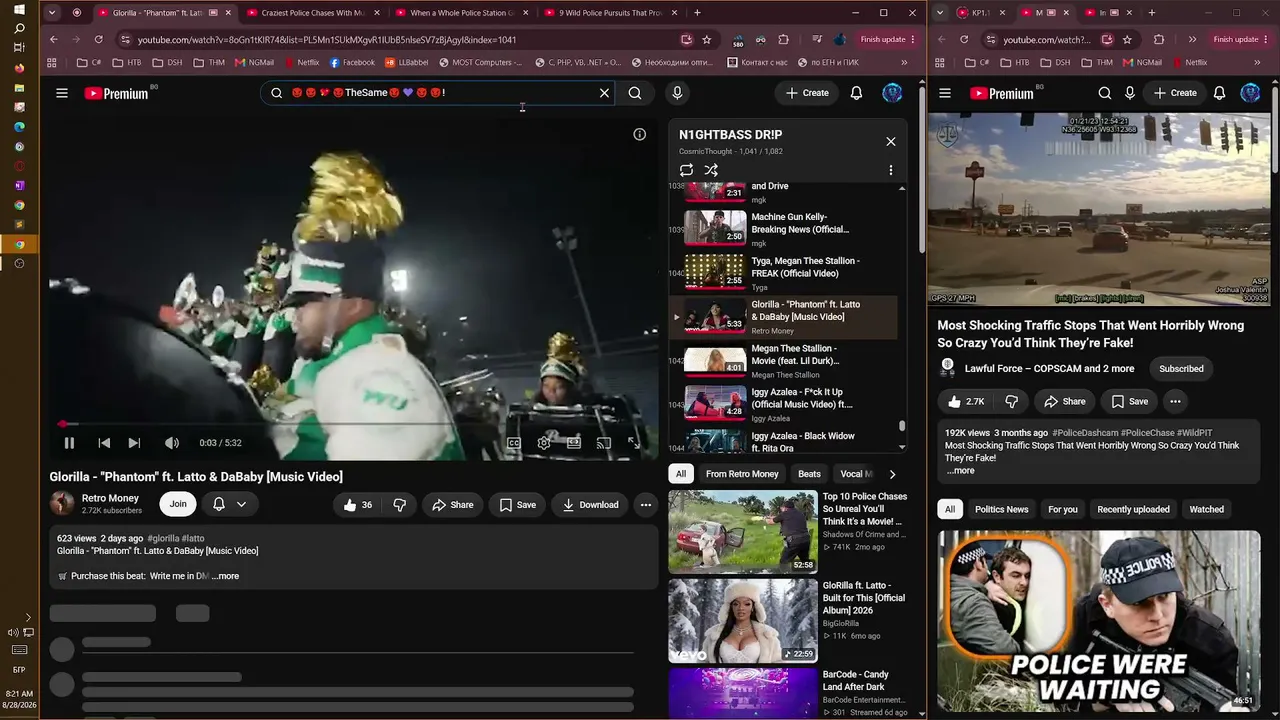
Task: Reload the page in left browser
Action: click(x=98, y=39)
